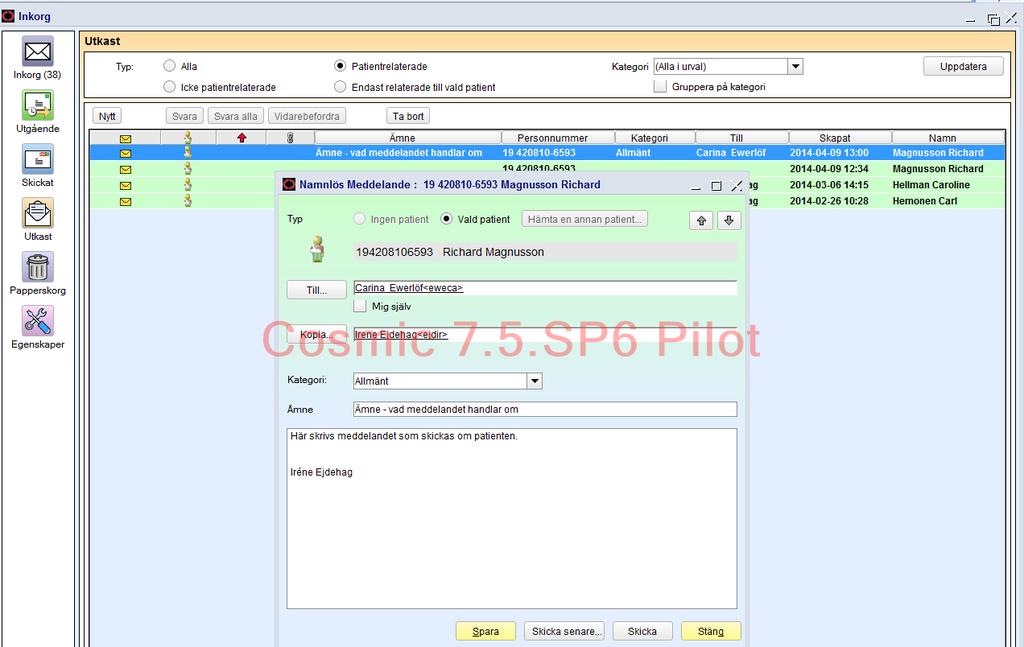1024x647 pixels.
Task: Open the Utkast drafts icon in sidebar
Action: coord(38,213)
